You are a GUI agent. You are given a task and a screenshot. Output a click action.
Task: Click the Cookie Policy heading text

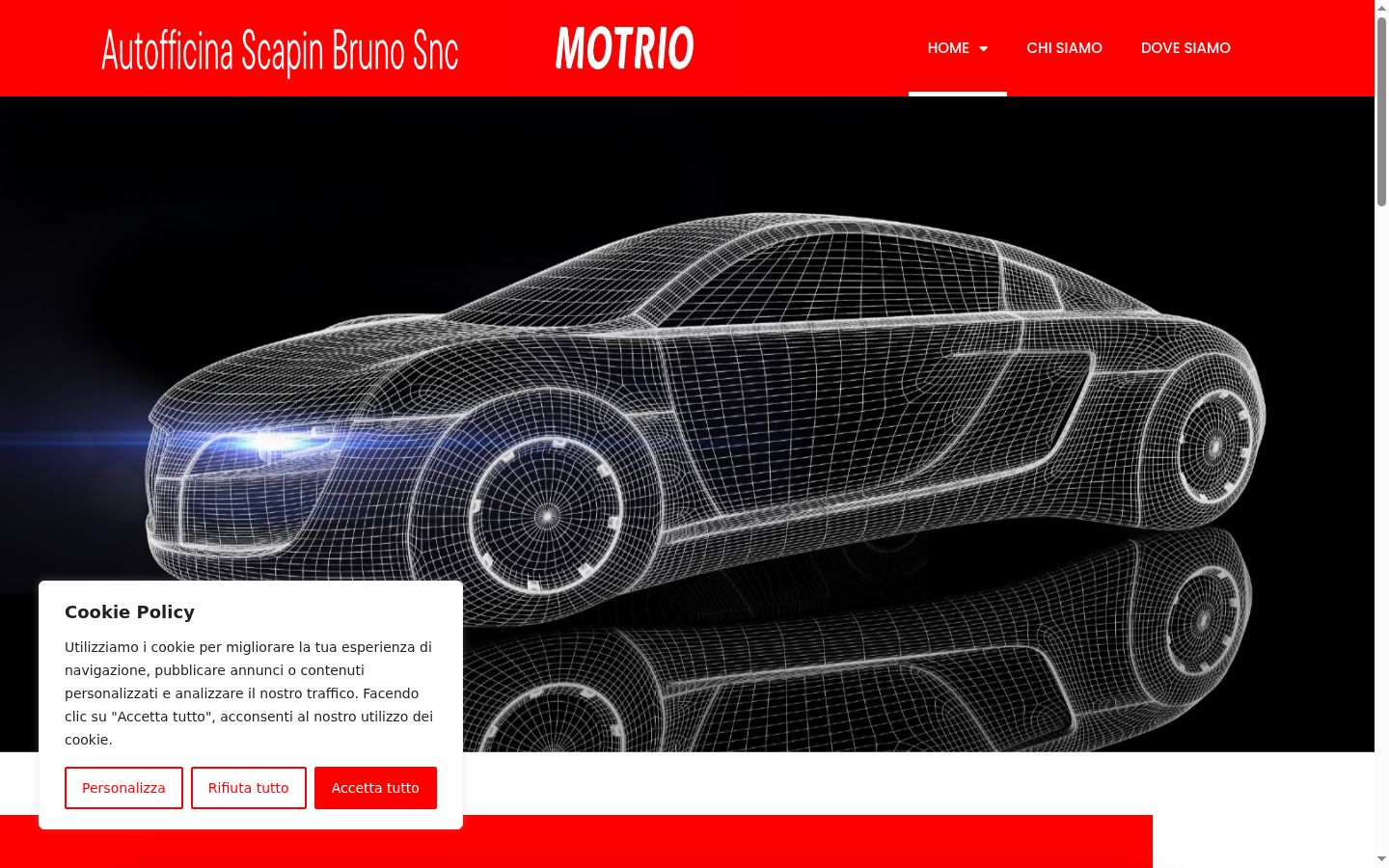(129, 611)
